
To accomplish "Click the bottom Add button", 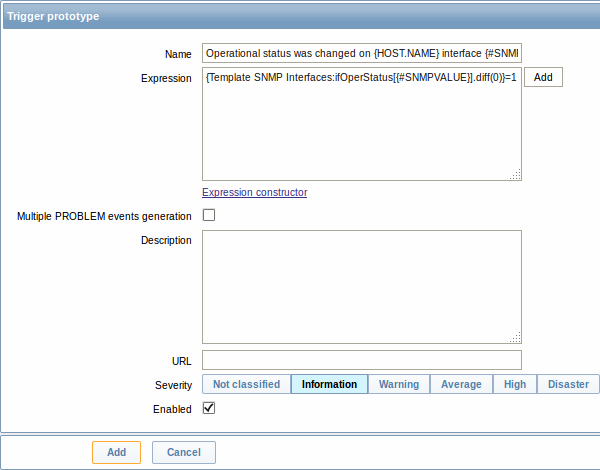I will pyautogui.click(x=116, y=452).
